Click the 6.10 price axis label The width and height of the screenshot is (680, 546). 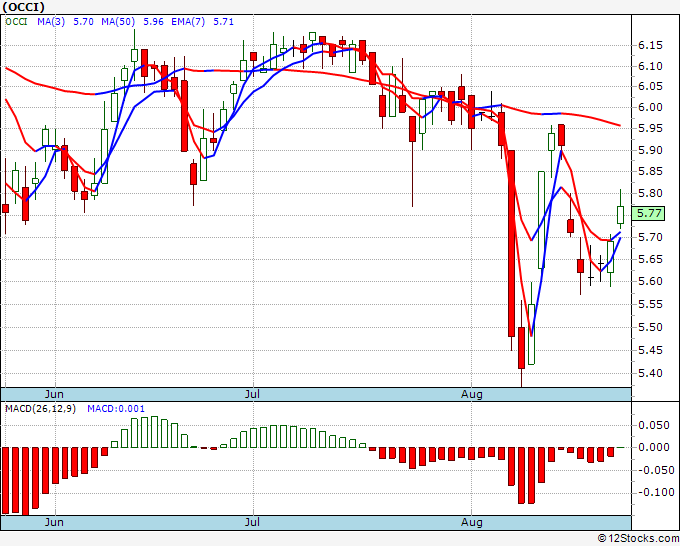(650, 66)
